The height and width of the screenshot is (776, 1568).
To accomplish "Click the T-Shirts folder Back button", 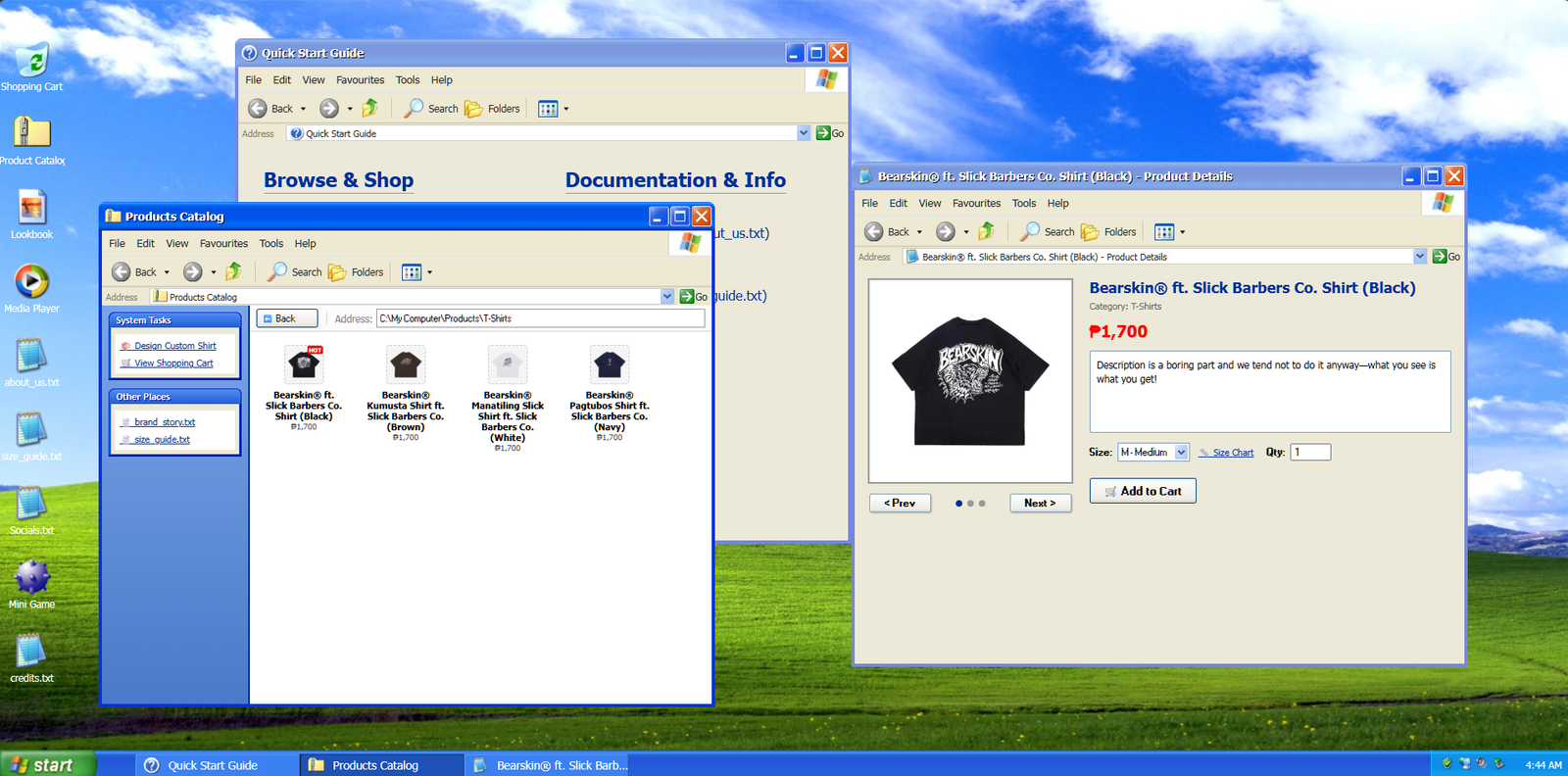I will 287,318.
